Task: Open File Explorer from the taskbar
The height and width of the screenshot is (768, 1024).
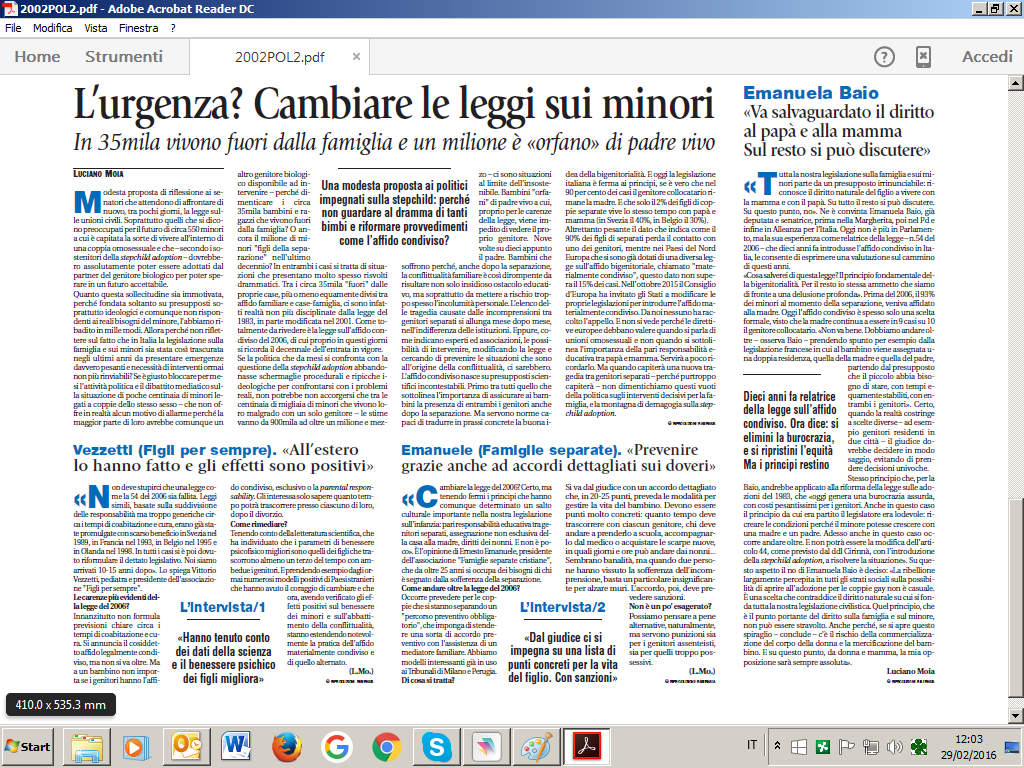Action: [87, 746]
